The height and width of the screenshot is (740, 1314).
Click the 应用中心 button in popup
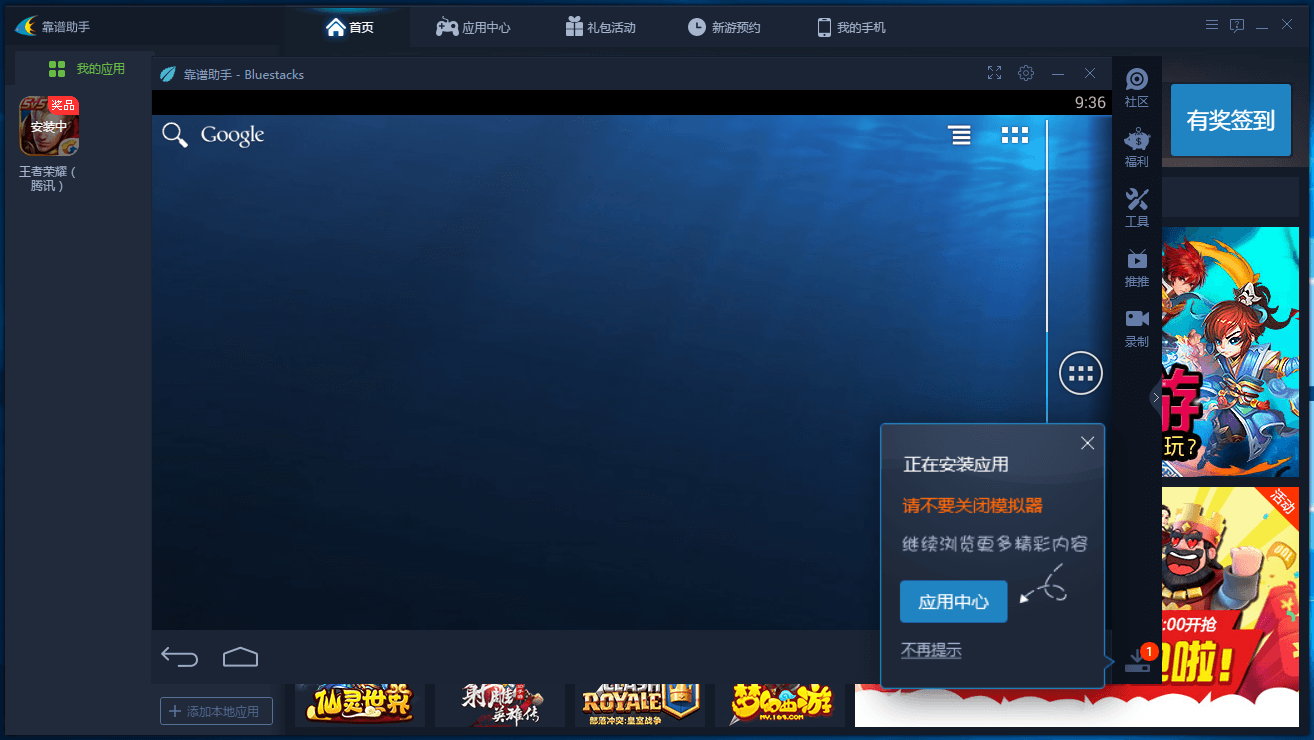(953, 602)
